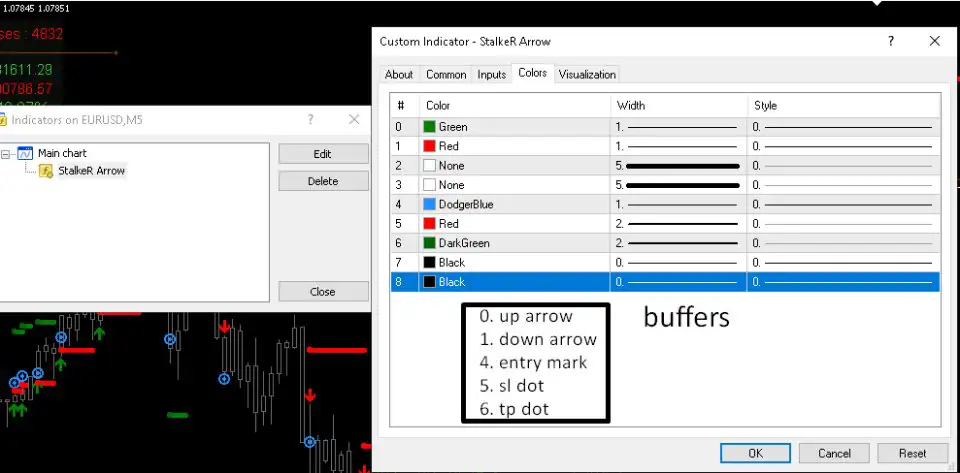Click the help question mark in Custom Indicator dialog
Viewport: 960px width, 473px height.
[890, 41]
